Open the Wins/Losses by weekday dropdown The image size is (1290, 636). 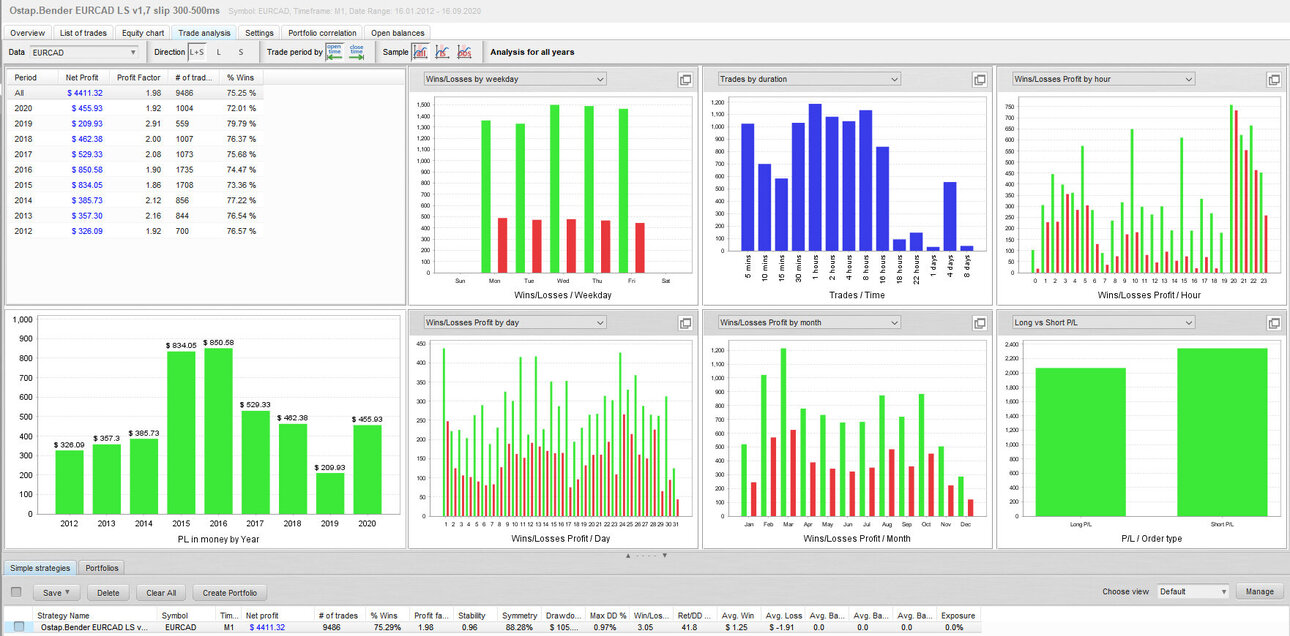coord(514,79)
